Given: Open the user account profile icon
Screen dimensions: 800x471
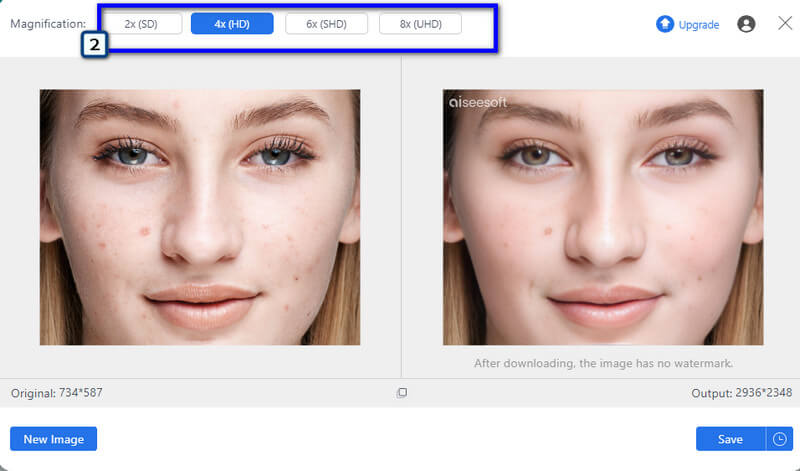Looking at the screenshot, I should 746,24.
